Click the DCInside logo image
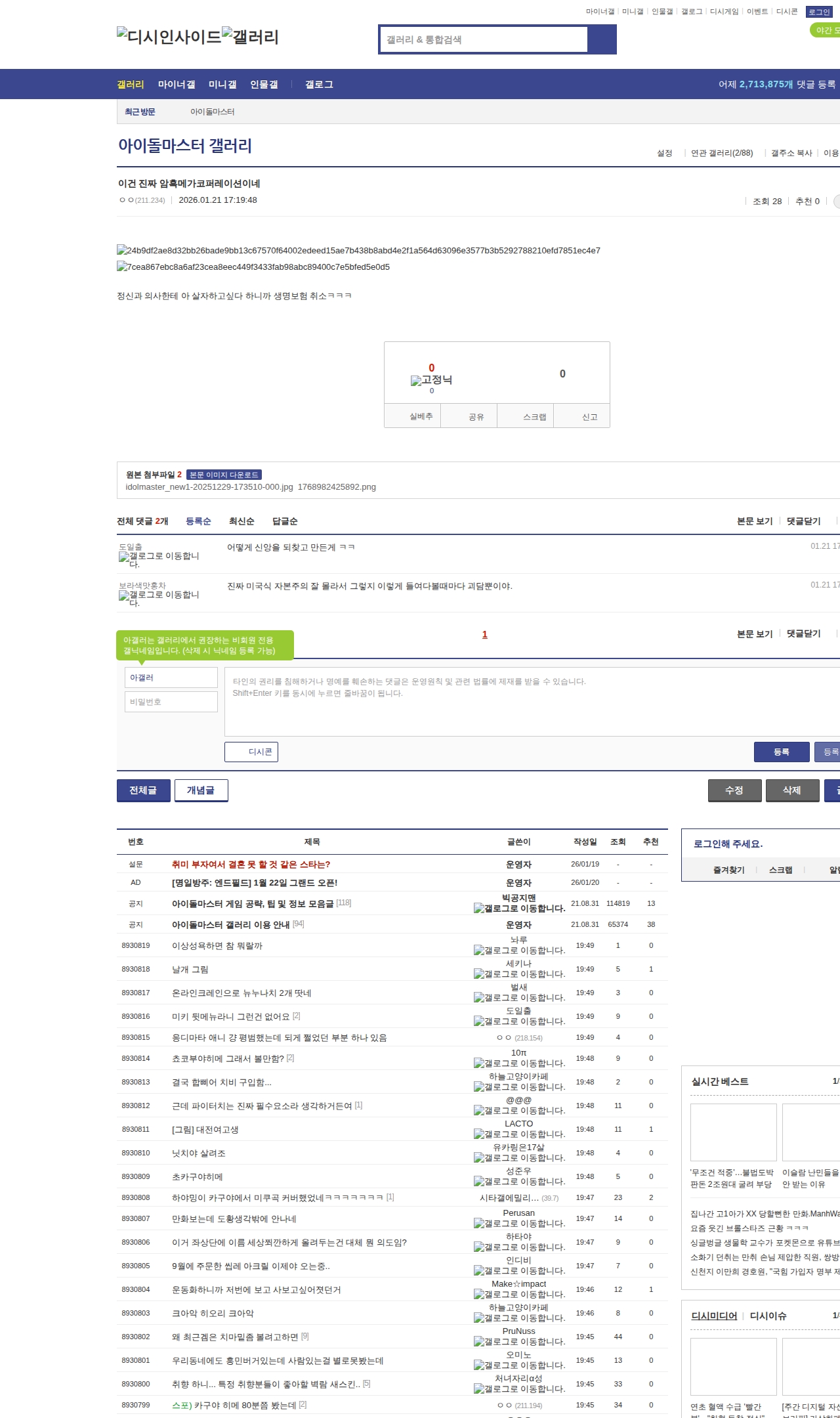The image size is (840, 1418). (169, 36)
